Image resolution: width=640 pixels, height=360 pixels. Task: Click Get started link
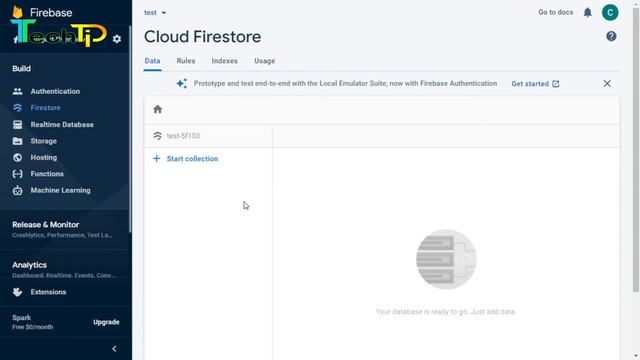[x=530, y=84]
